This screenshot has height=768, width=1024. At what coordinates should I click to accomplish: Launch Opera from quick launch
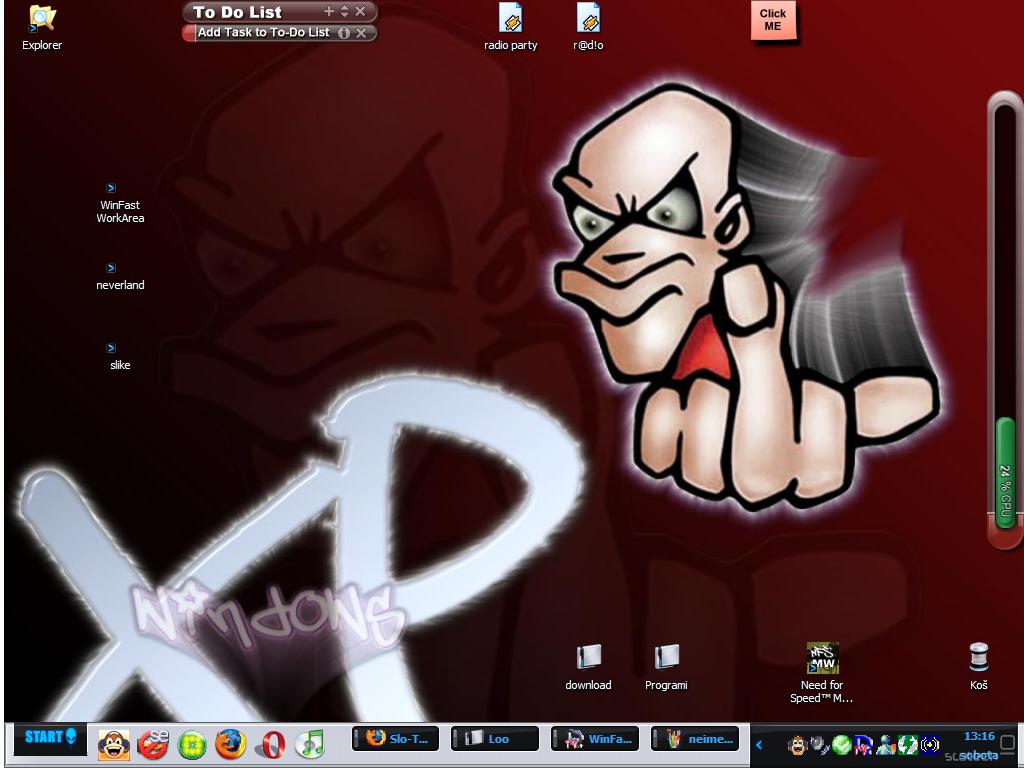[271, 744]
